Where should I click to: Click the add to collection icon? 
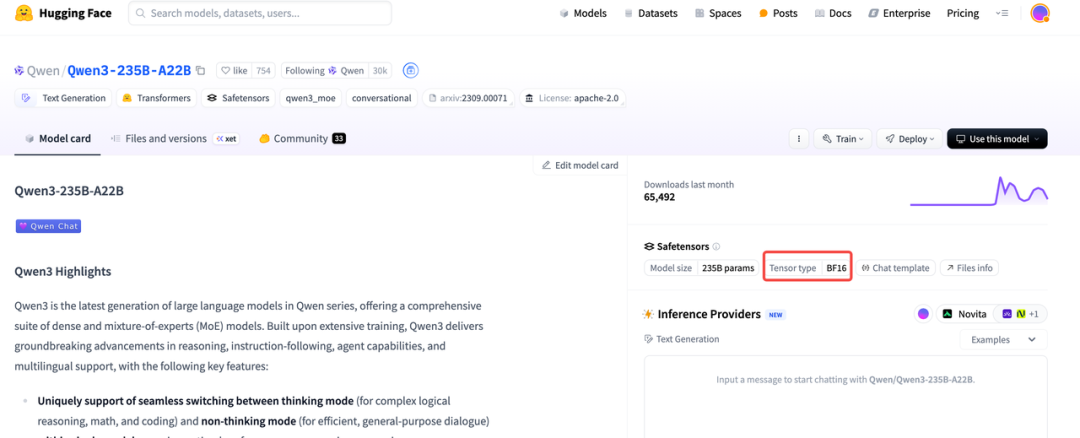[411, 70]
